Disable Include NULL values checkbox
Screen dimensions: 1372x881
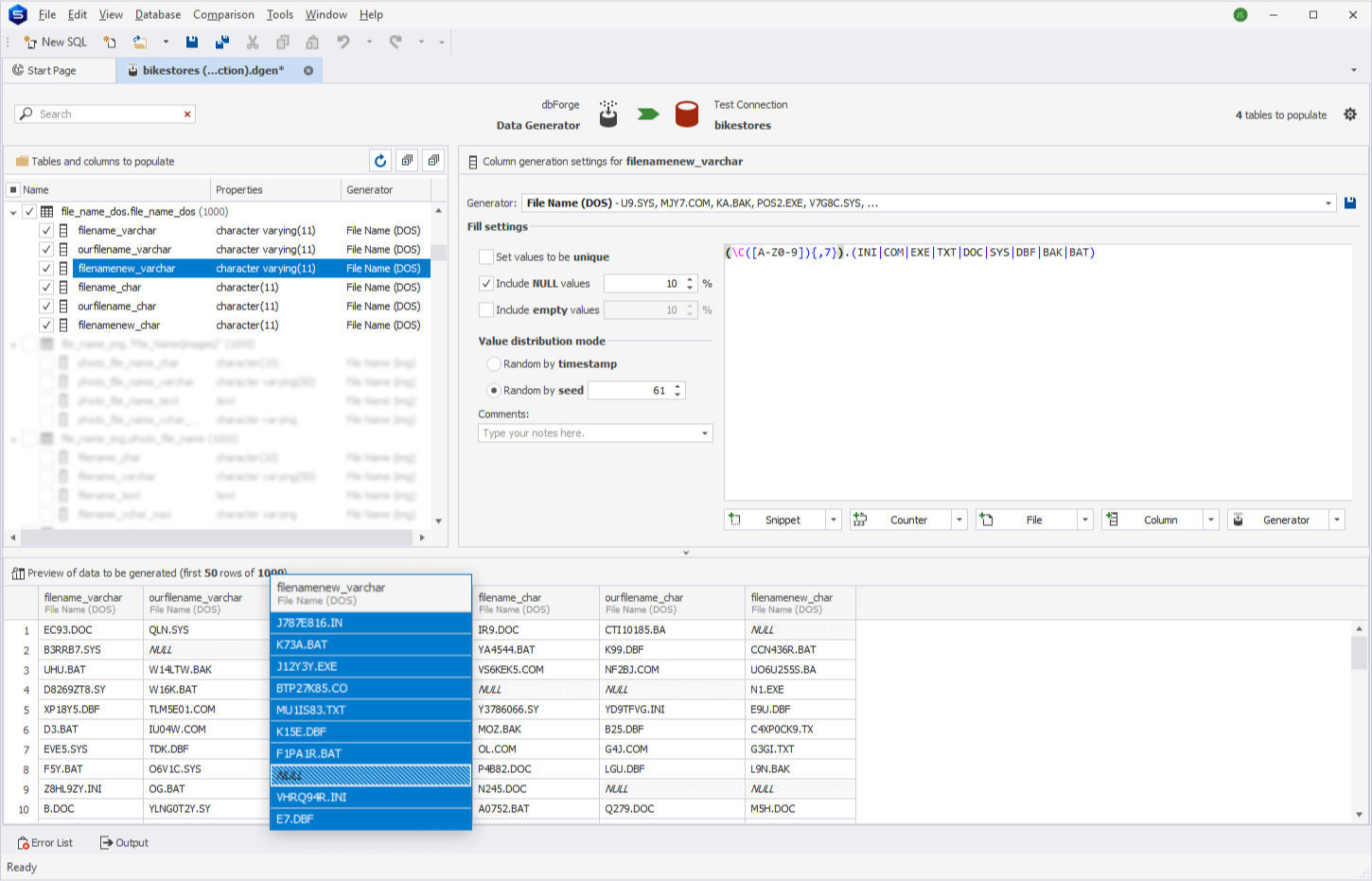click(486, 283)
